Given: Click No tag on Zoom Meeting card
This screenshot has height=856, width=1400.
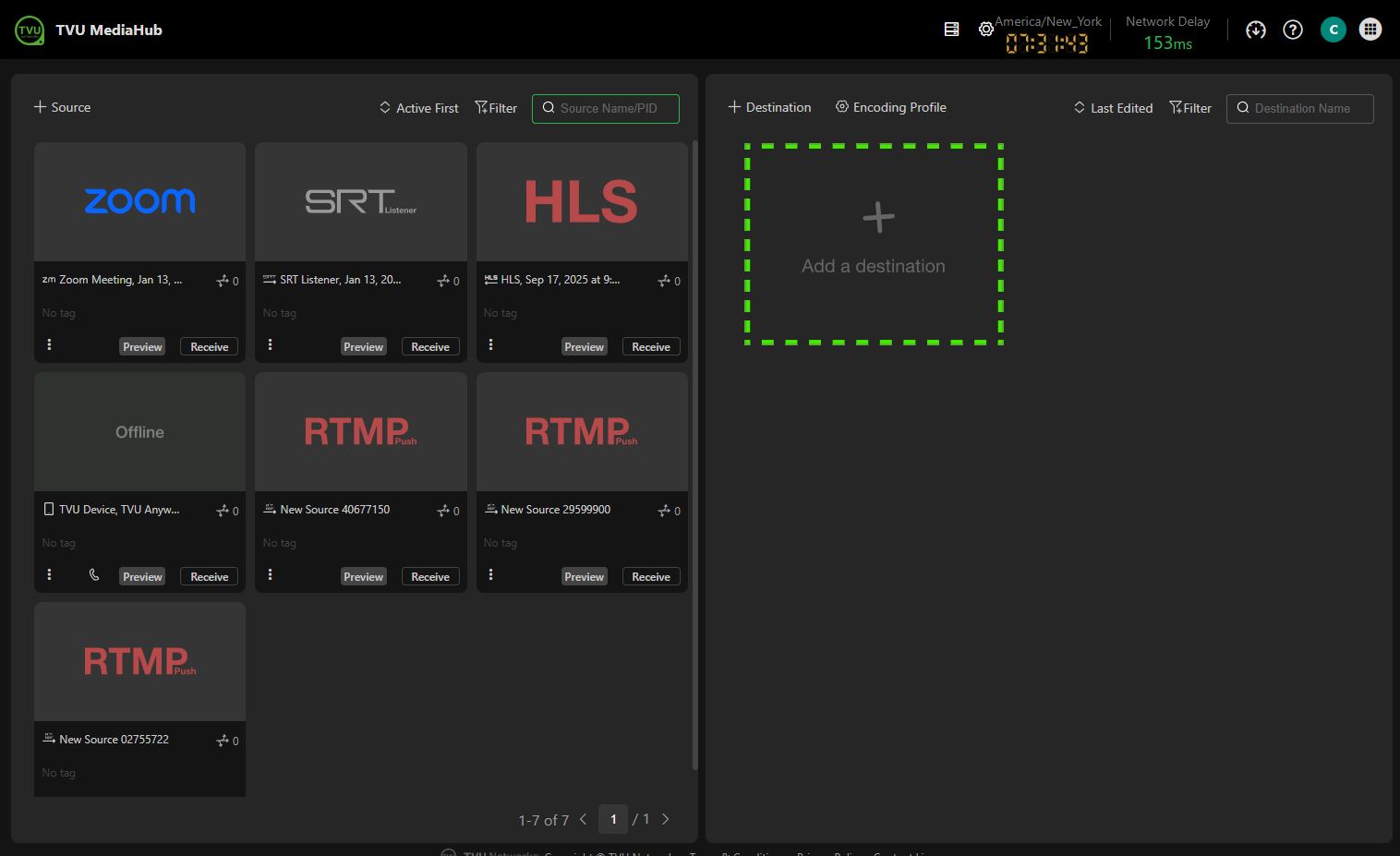Looking at the screenshot, I should pyautogui.click(x=59, y=313).
